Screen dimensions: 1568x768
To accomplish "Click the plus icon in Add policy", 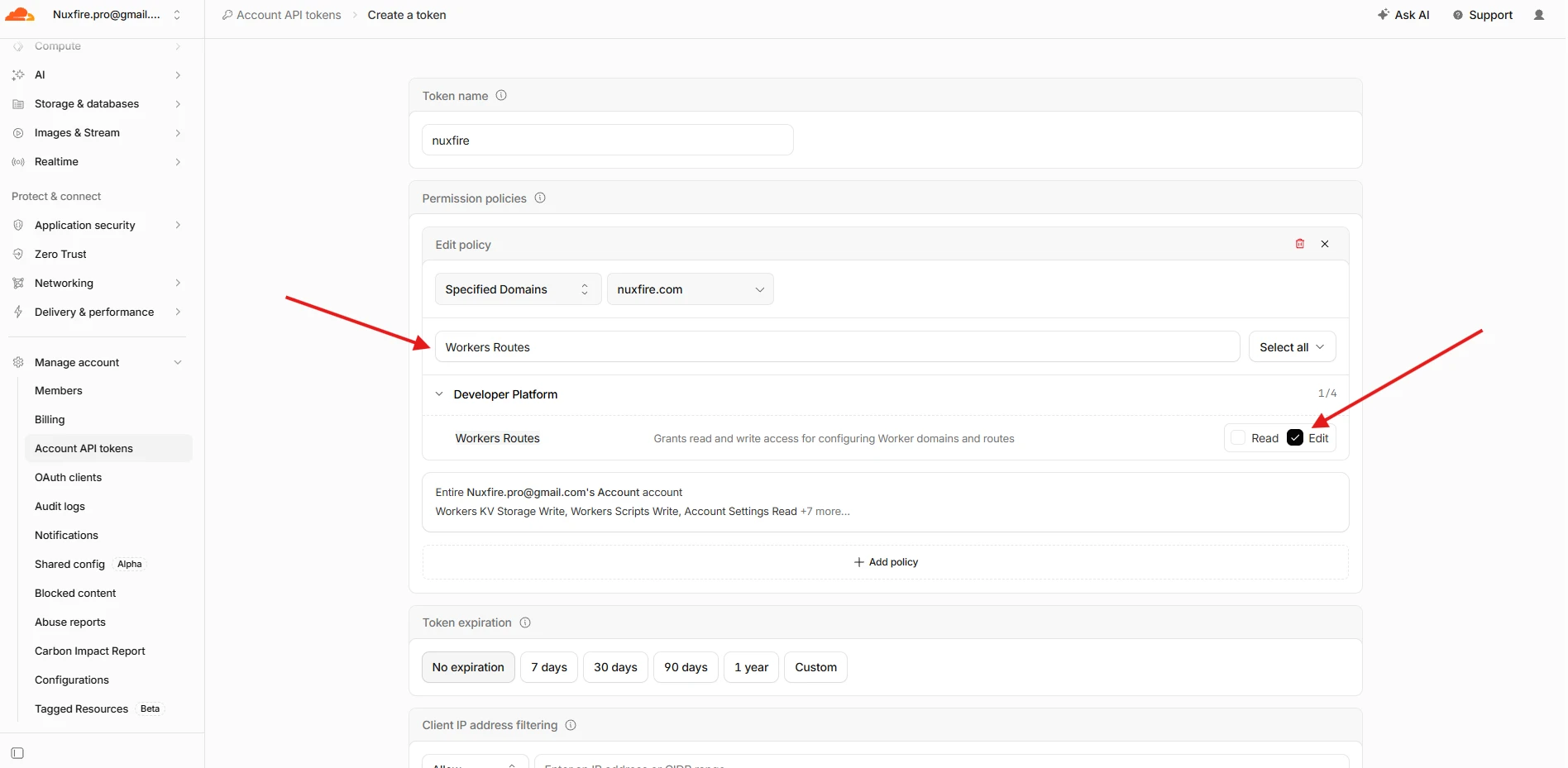I will coord(858,562).
